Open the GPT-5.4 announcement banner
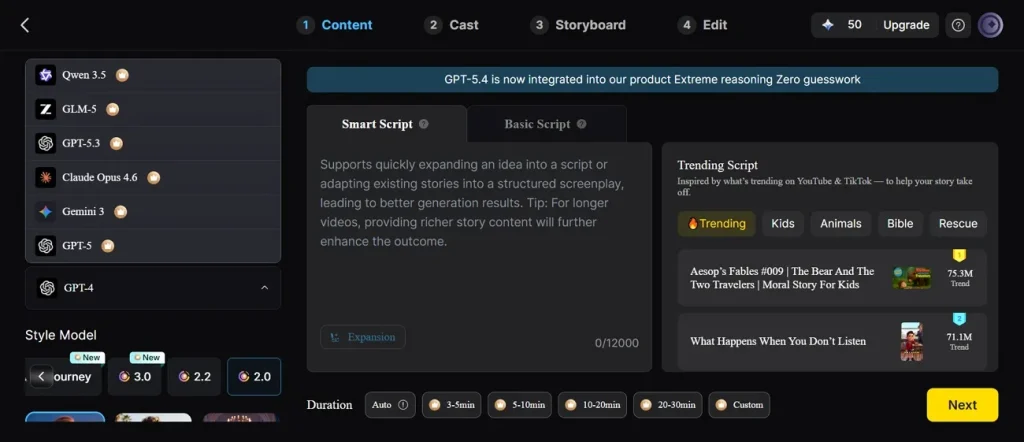Viewport: 1024px width, 442px height. tap(652, 80)
